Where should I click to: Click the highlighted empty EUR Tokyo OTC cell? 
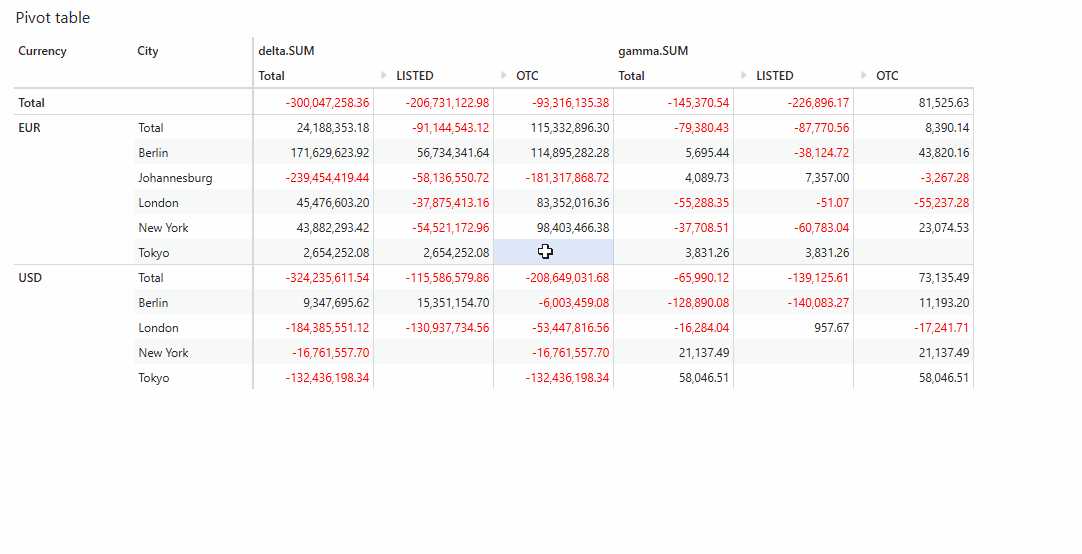[553, 253]
